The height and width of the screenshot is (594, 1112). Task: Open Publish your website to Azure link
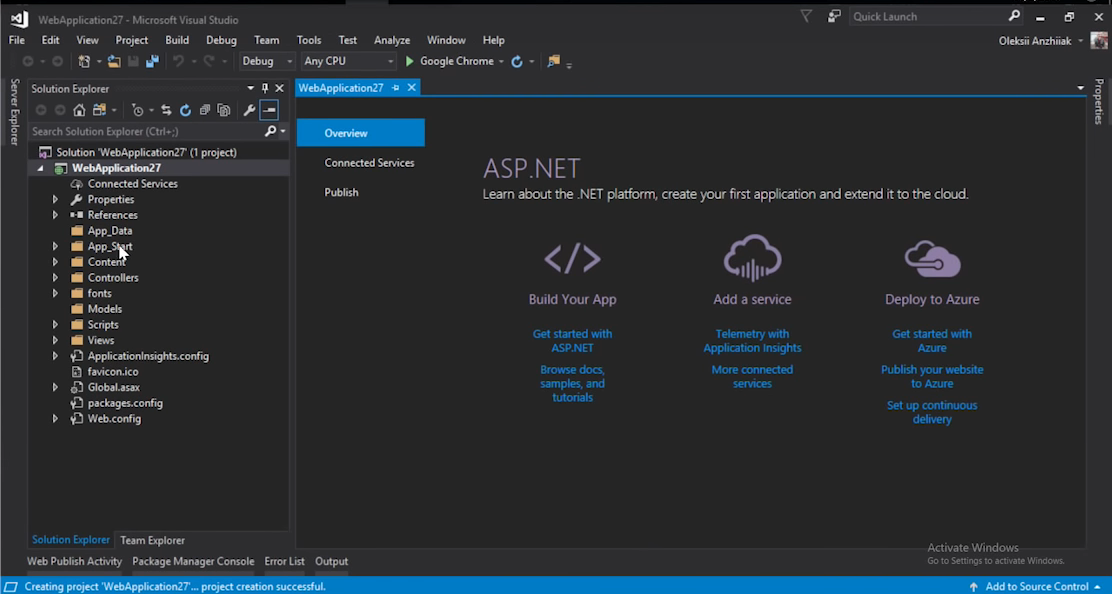932,376
